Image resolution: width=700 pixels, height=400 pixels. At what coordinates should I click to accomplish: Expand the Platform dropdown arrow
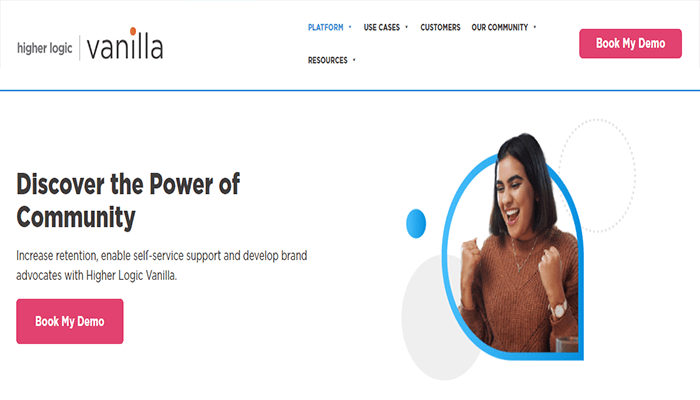click(x=350, y=27)
